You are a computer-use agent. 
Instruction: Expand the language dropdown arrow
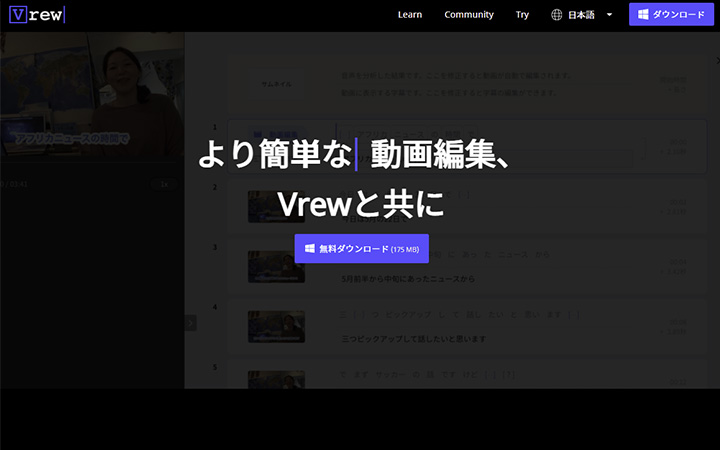[x=609, y=15]
